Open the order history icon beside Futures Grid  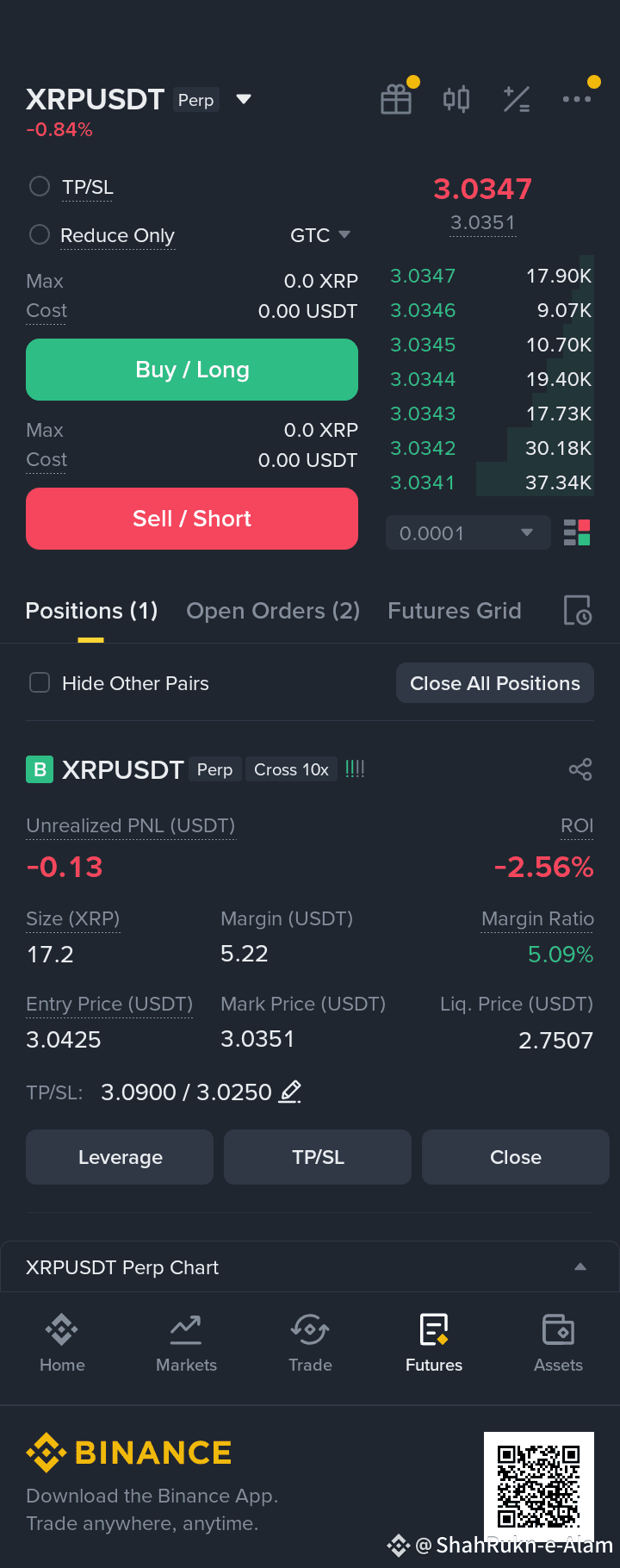click(x=577, y=610)
